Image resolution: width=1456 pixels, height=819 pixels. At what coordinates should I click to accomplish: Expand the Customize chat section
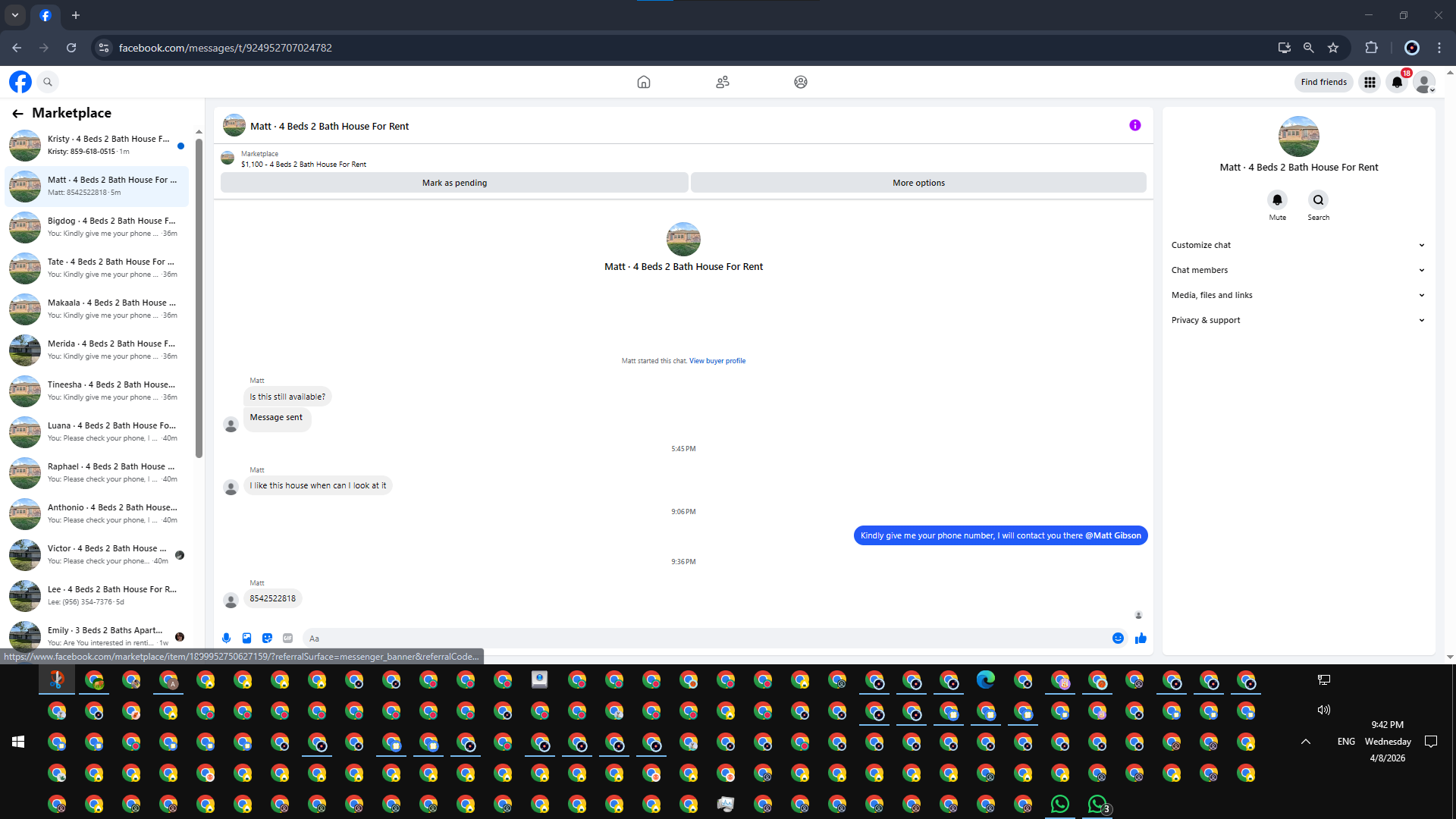tap(1298, 245)
